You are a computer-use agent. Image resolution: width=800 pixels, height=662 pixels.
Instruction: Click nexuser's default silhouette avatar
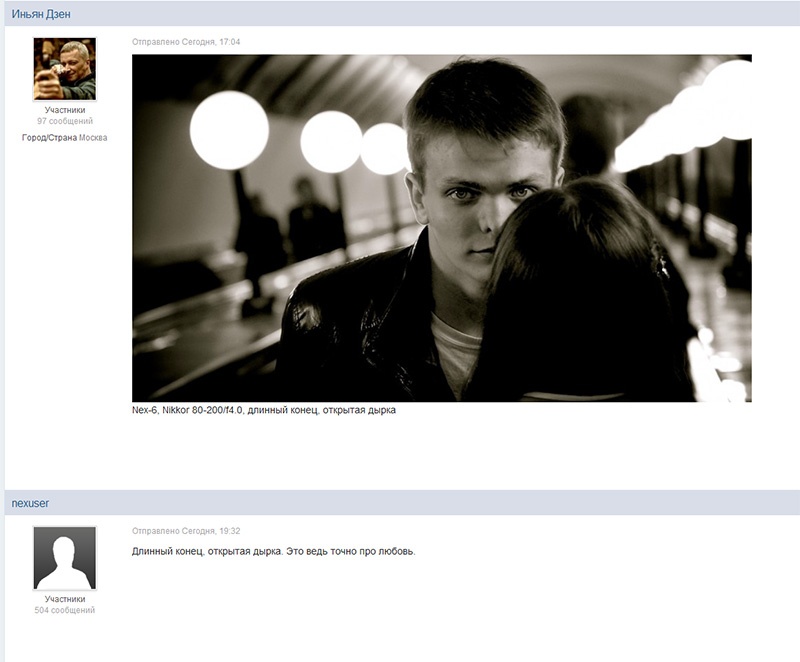pyautogui.click(x=65, y=558)
